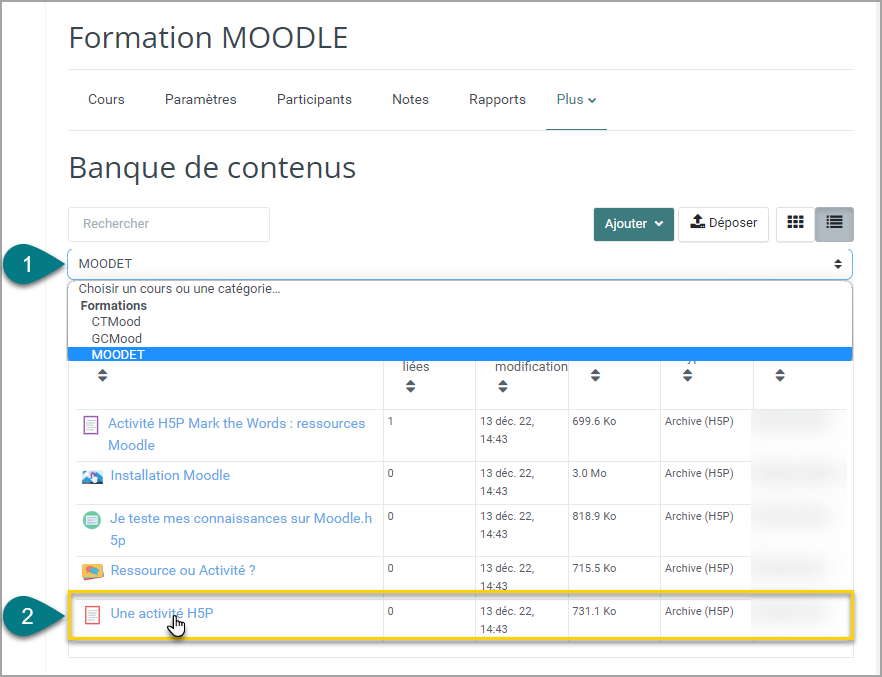Open the Rapports tab

(497, 100)
